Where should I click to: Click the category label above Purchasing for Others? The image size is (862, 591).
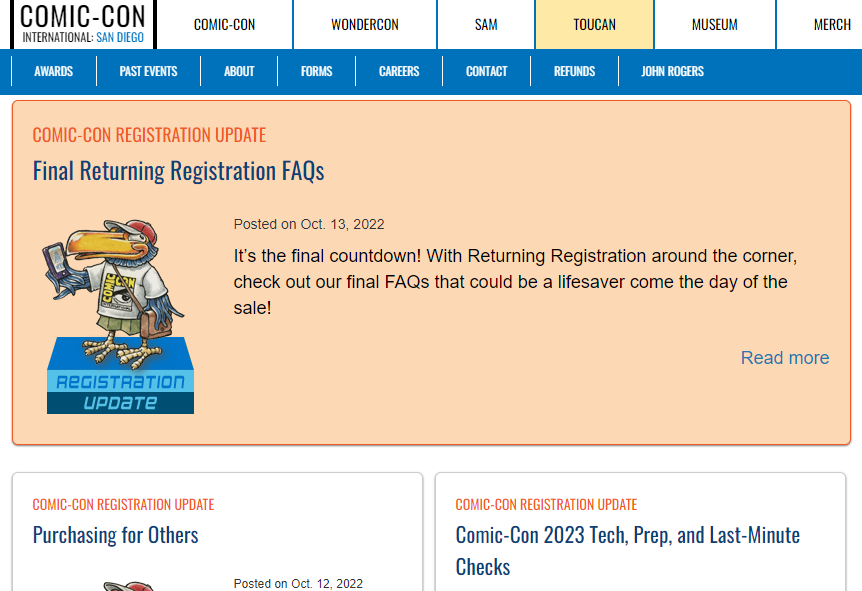pyautogui.click(x=123, y=505)
